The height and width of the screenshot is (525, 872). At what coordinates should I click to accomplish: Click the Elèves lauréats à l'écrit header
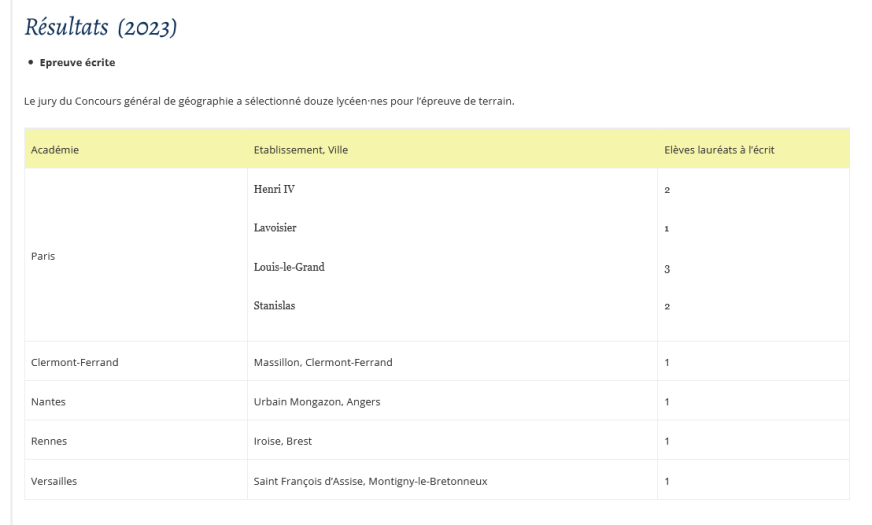[x=719, y=150]
